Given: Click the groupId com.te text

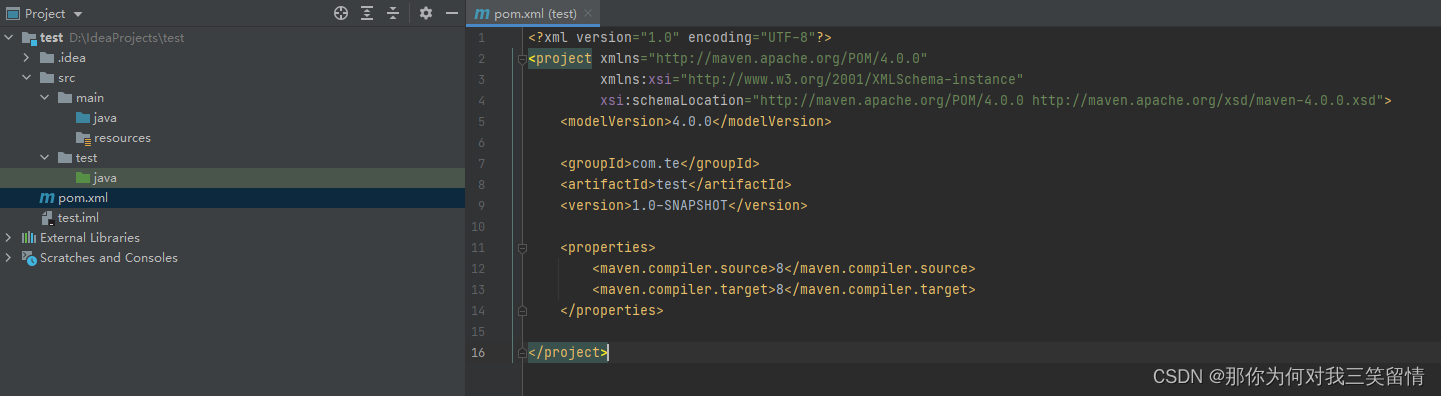Looking at the screenshot, I should tap(660, 164).
